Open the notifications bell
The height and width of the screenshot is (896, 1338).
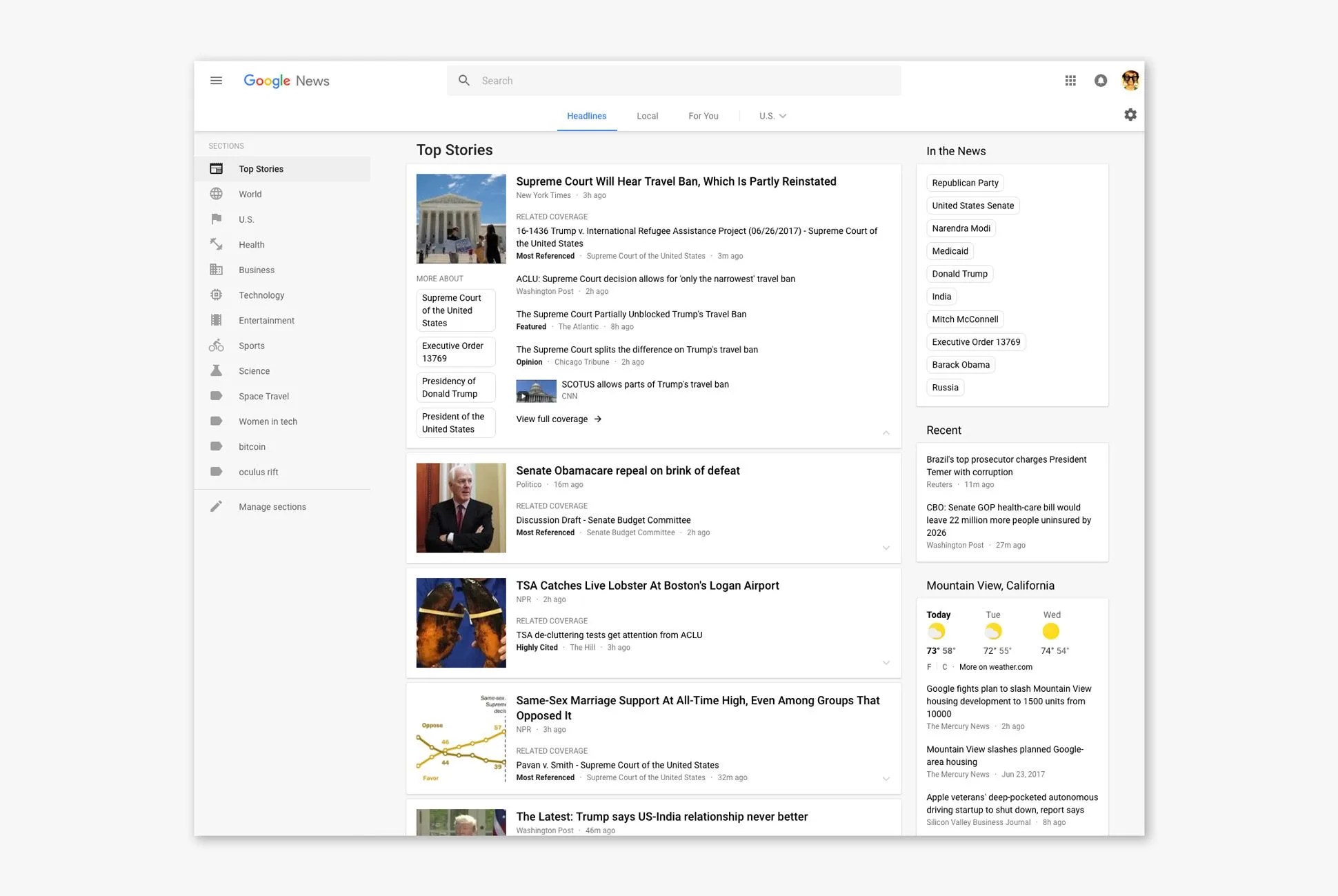click(1100, 80)
